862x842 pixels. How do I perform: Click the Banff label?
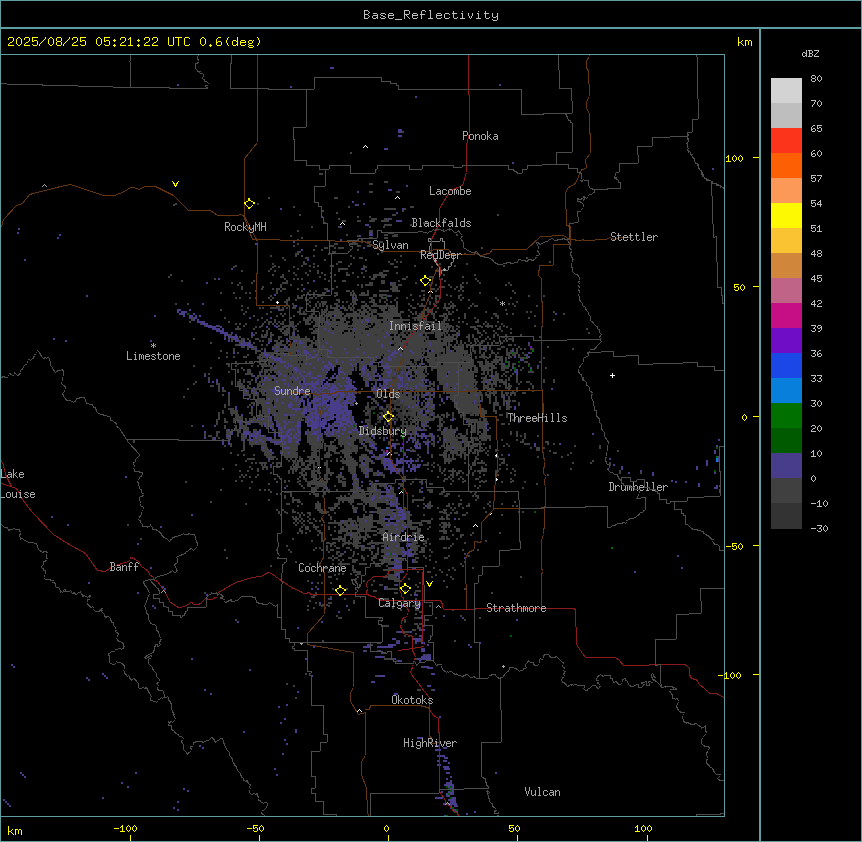pyautogui.click(x=124, y=567)
